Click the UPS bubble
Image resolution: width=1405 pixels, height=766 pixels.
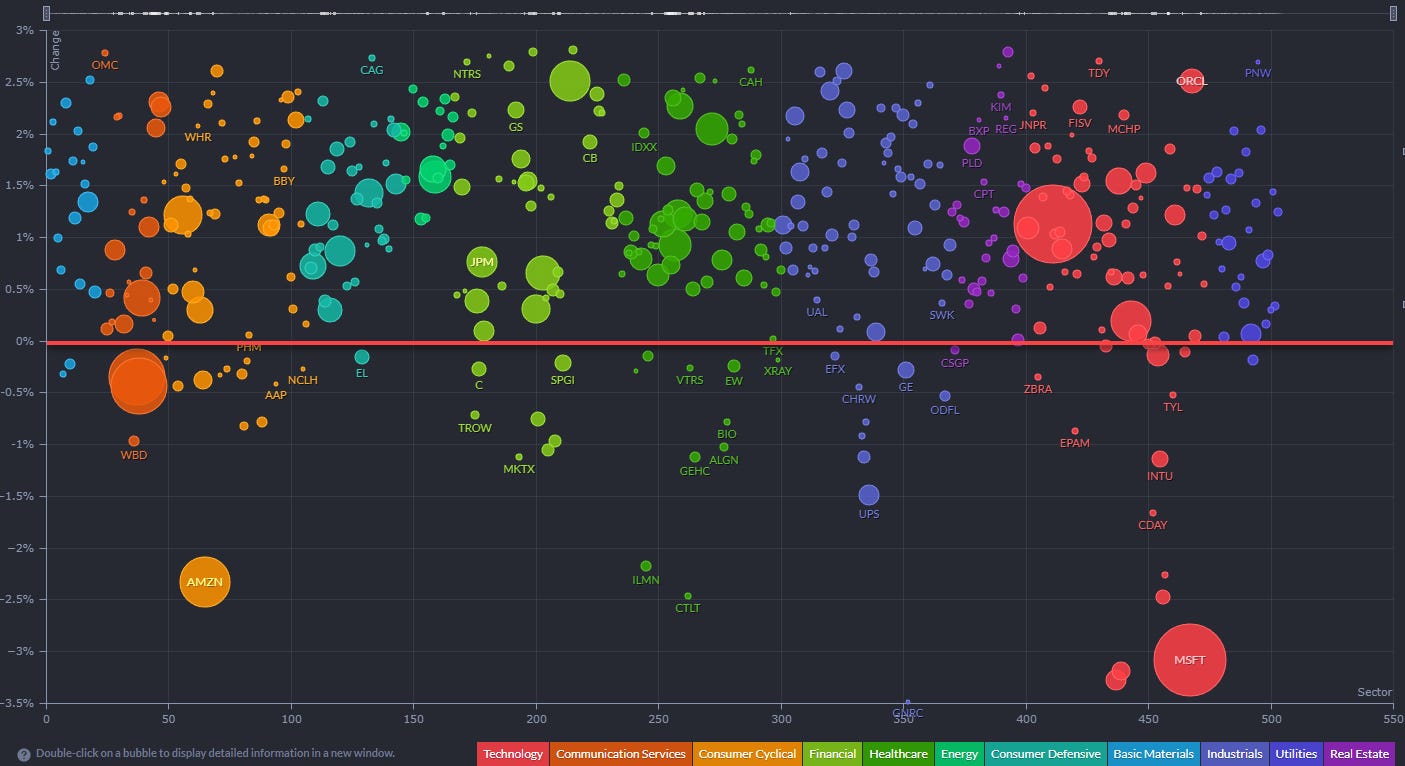point(869,495)
